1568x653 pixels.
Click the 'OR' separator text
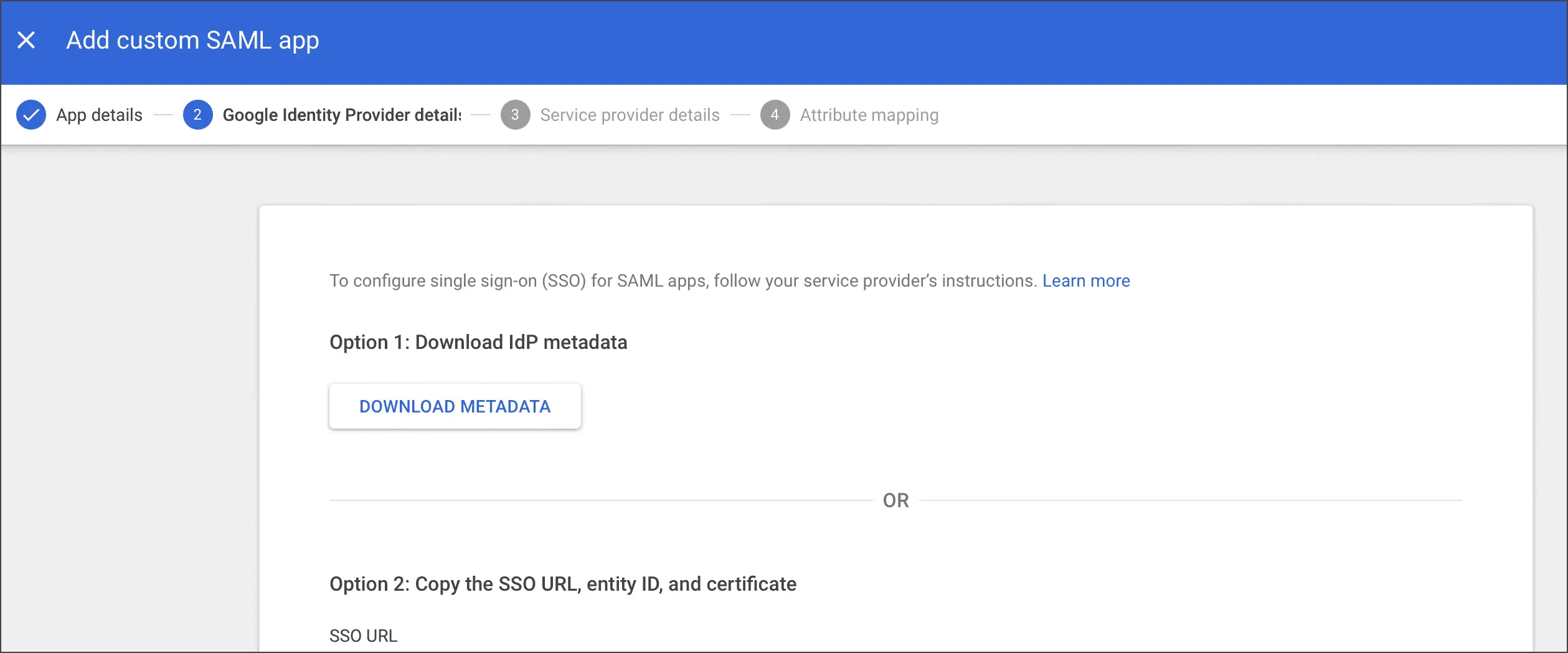[895, 500]
